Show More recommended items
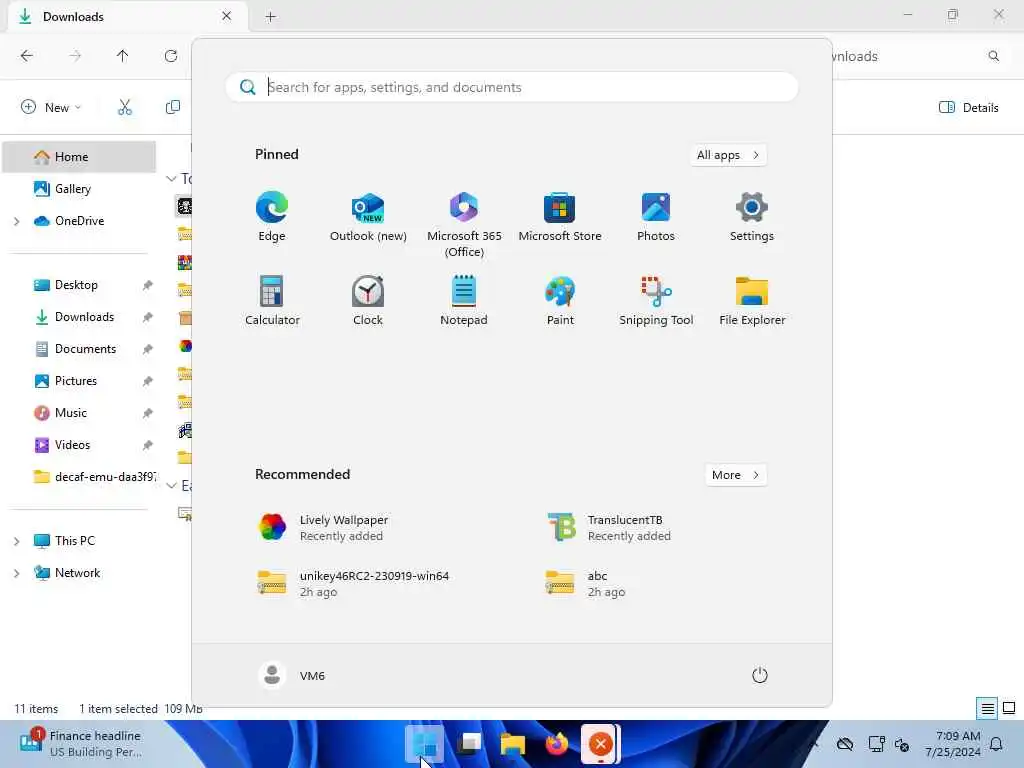1024x768 pixels. [735, 475]
